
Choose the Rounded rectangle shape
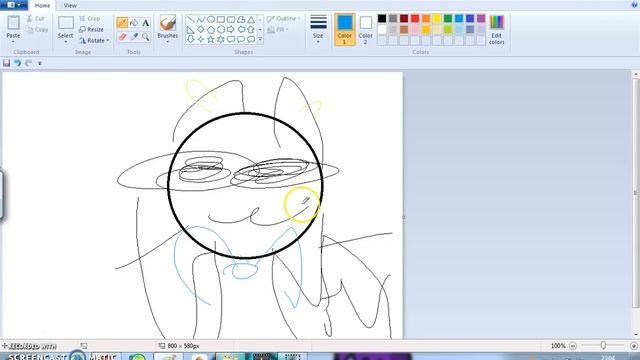pyautogui.click(x=231, y=20)
